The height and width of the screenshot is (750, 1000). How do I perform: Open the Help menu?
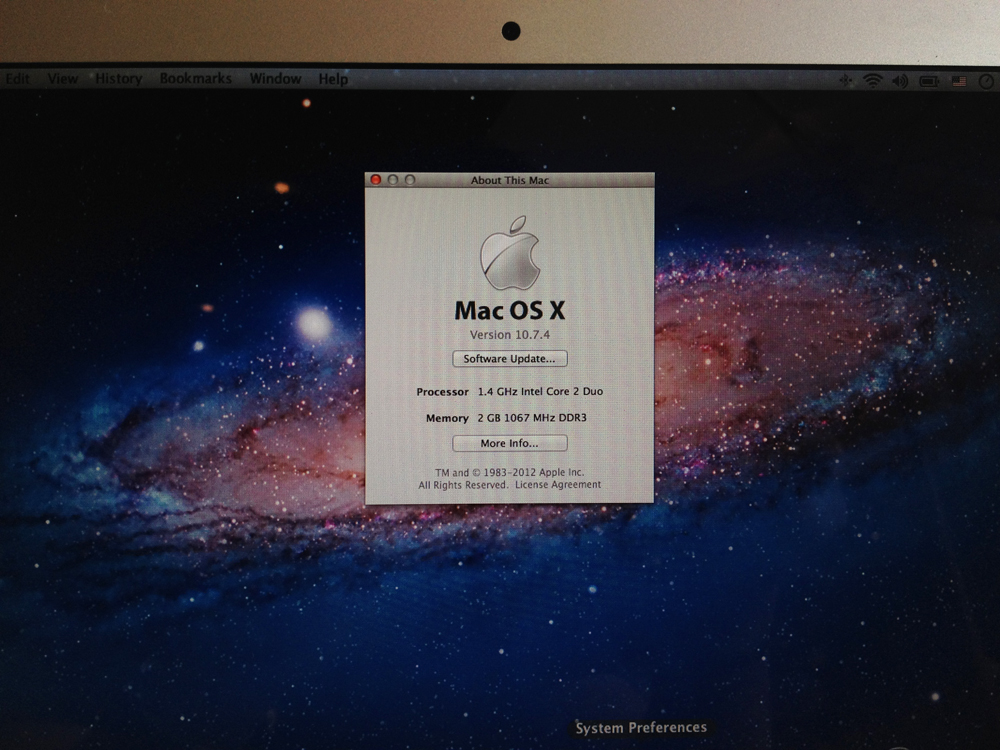[x=333, y=78]
